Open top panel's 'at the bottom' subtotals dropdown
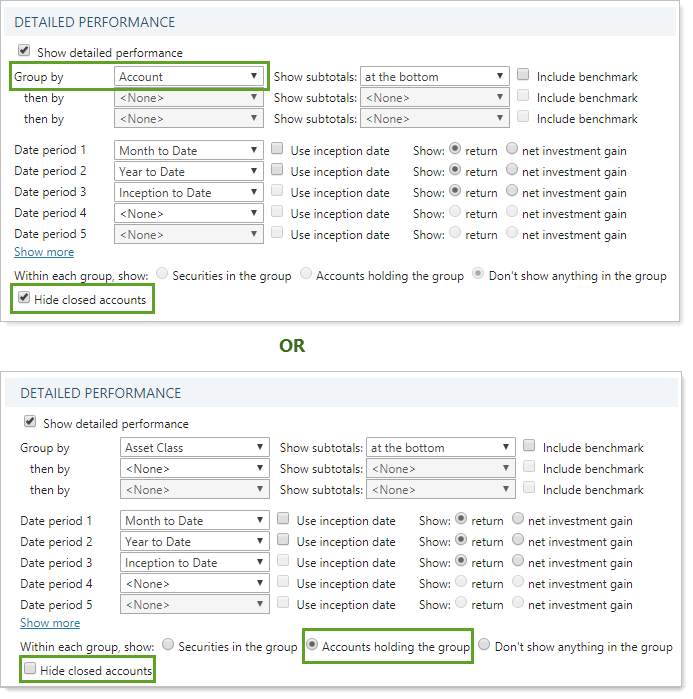Screen dimensions: 693x699 pos(435,77)
